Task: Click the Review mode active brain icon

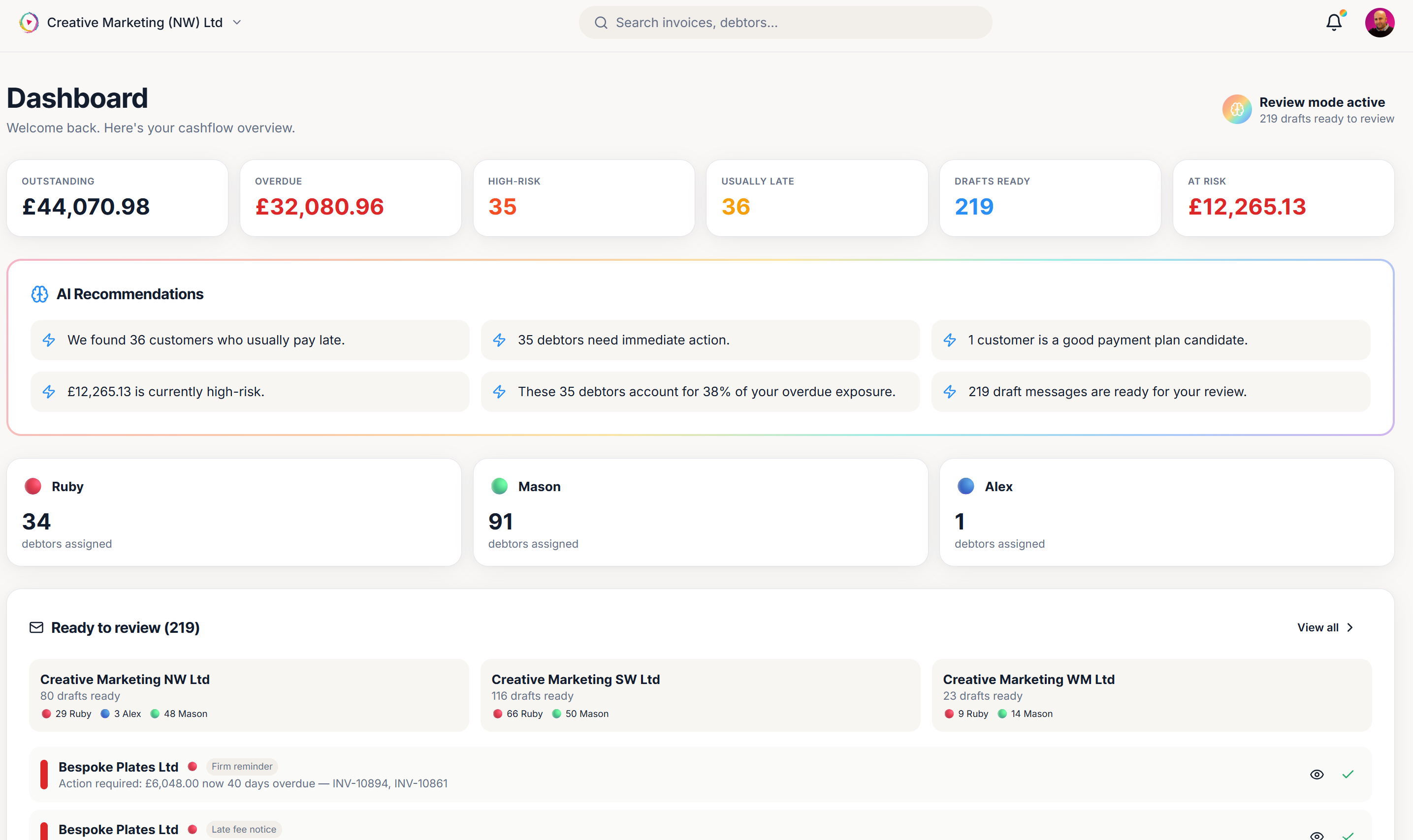Action: coord(1238,110)
